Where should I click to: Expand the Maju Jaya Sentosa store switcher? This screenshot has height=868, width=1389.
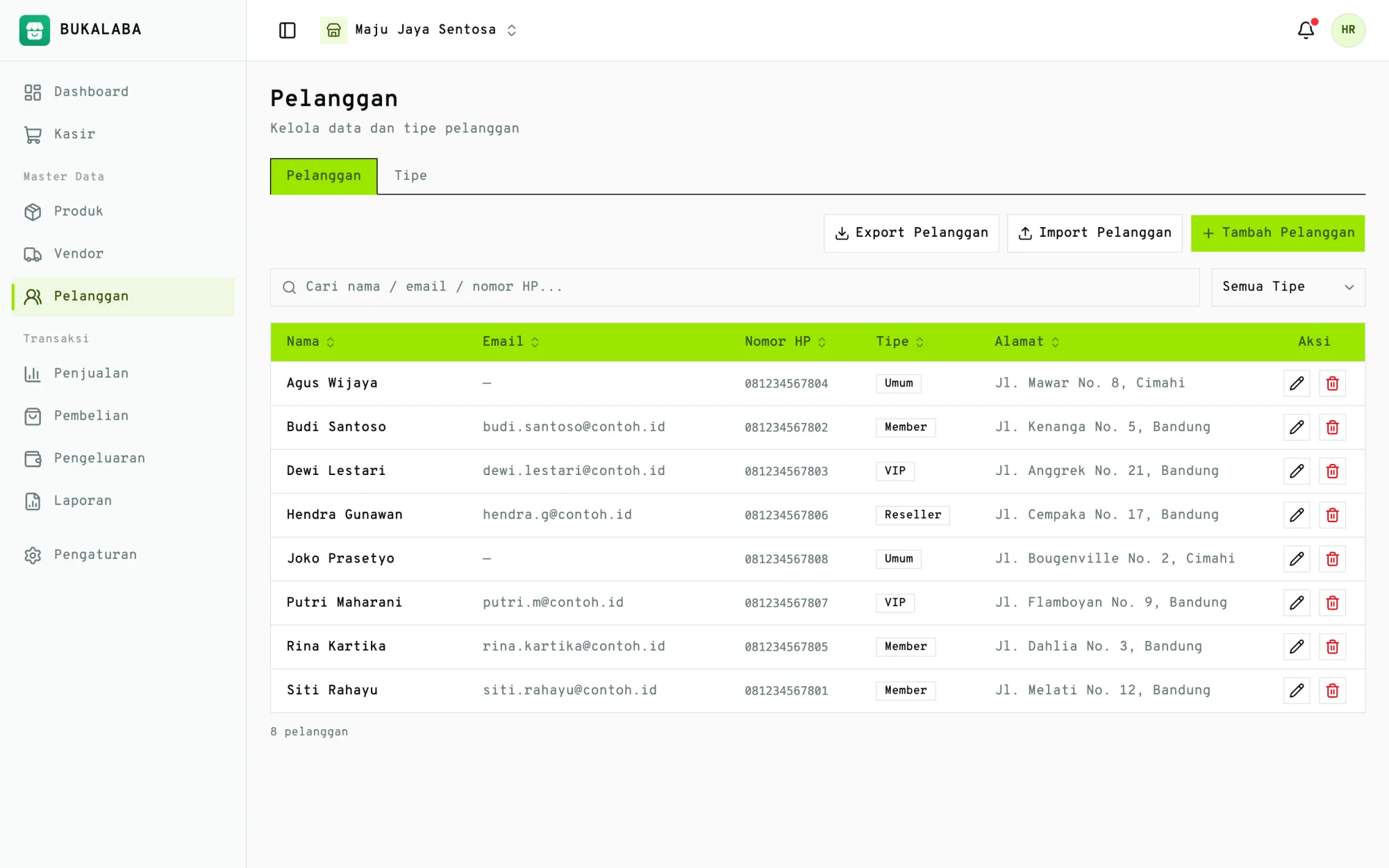419,30
